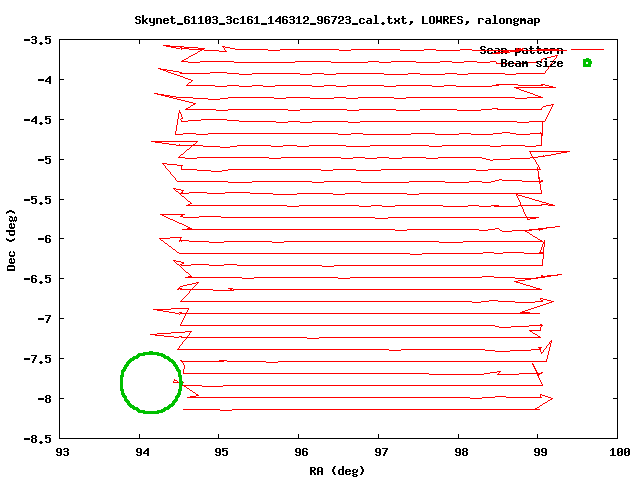640x480 pixels.
Task: Click the 98 tick on the RA axis
Action: coord(459,452)
